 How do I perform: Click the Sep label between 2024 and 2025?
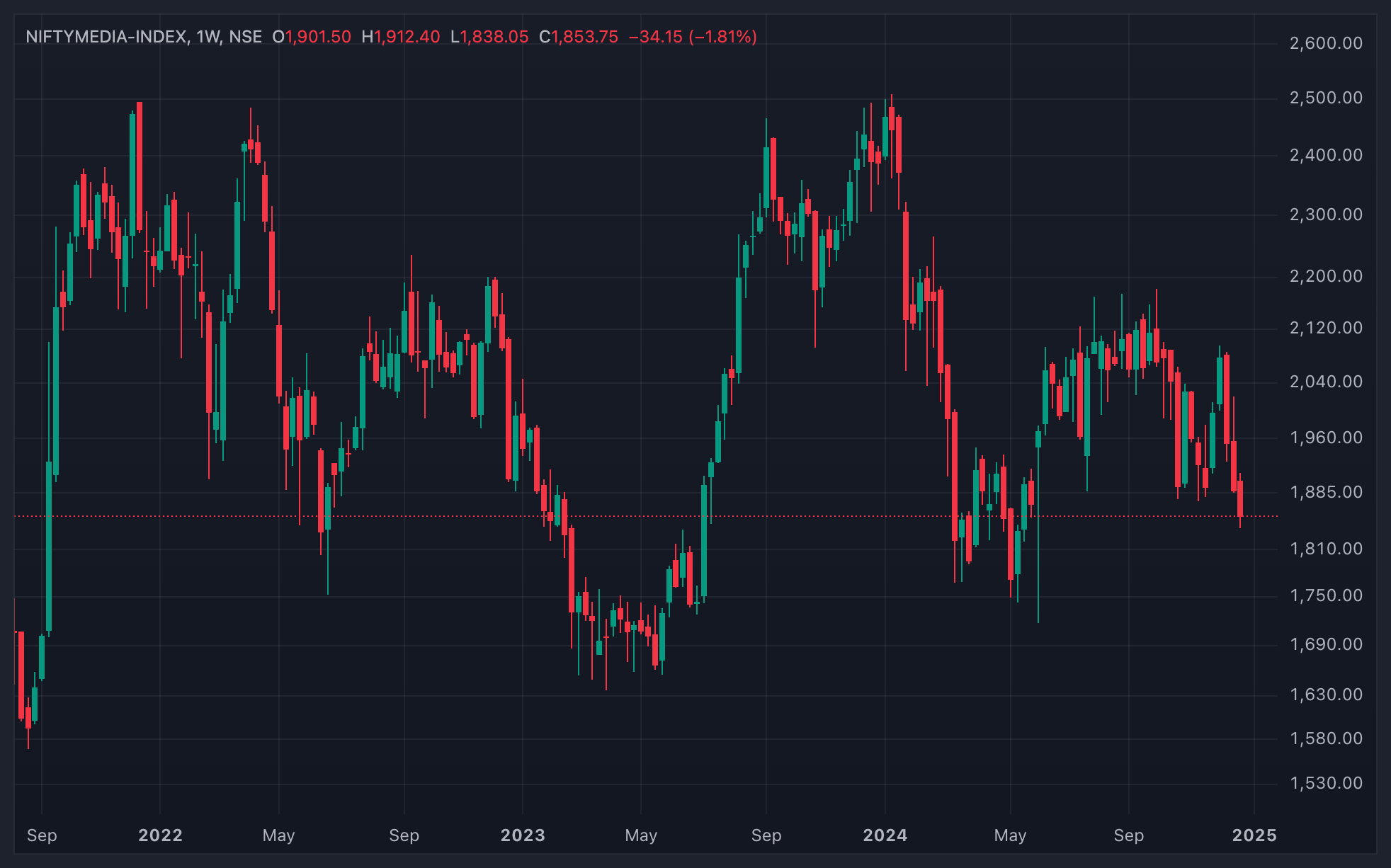(1128, 835)
